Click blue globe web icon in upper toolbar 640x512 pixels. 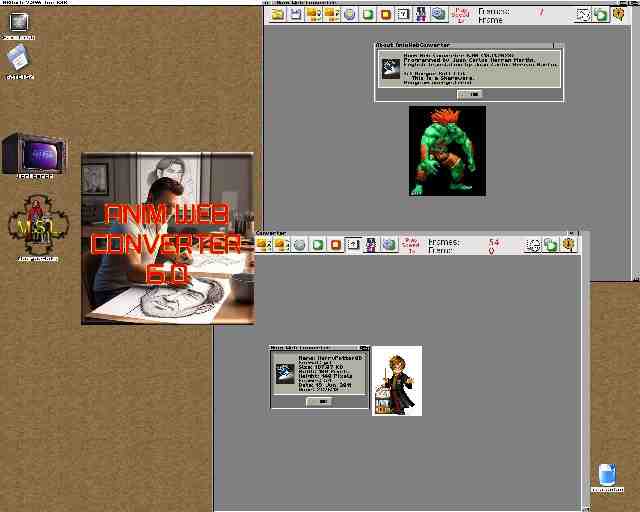pos(439,14)
